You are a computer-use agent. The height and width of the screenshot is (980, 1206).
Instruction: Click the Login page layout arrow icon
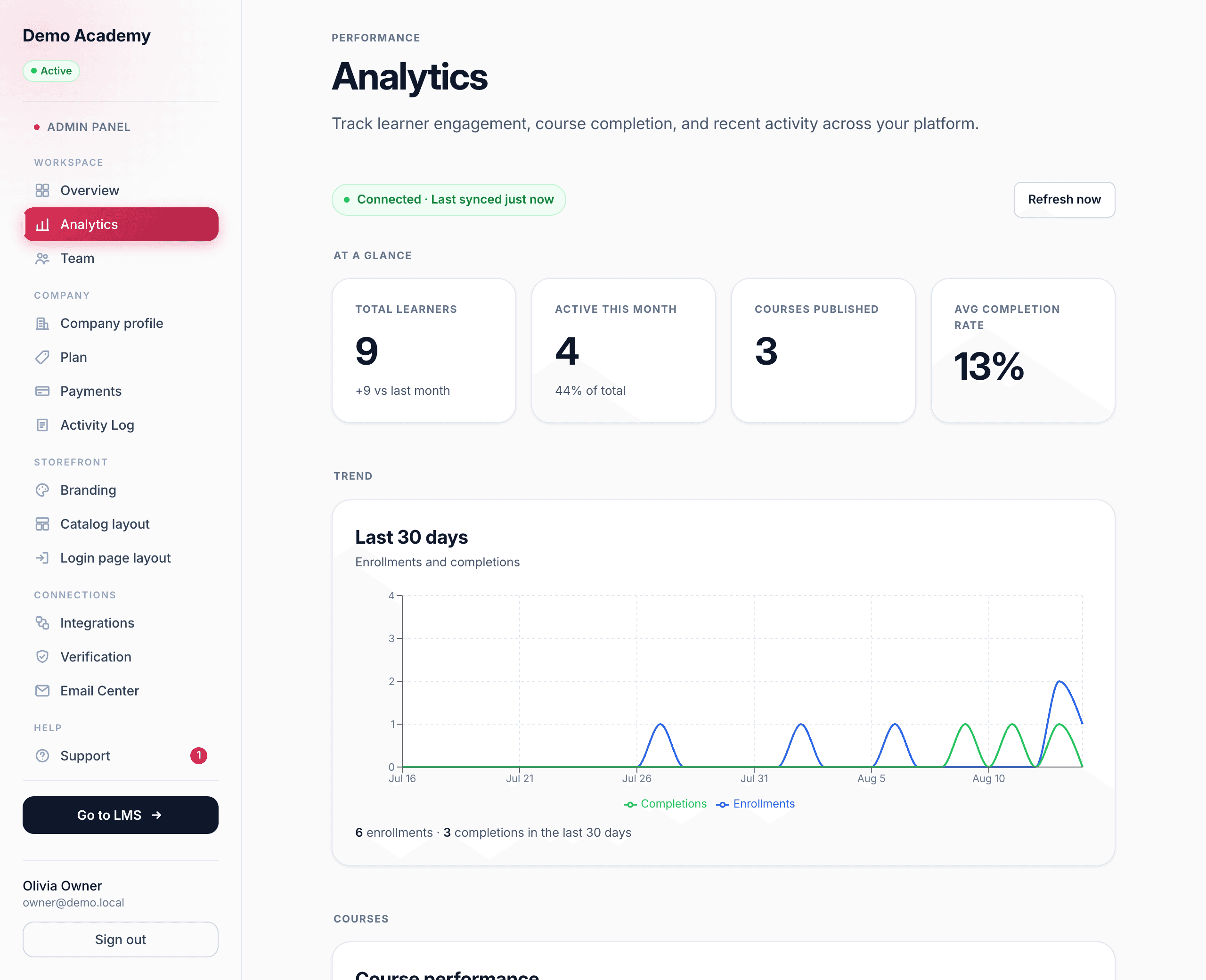pyautogui.click(x=42, y=558)
